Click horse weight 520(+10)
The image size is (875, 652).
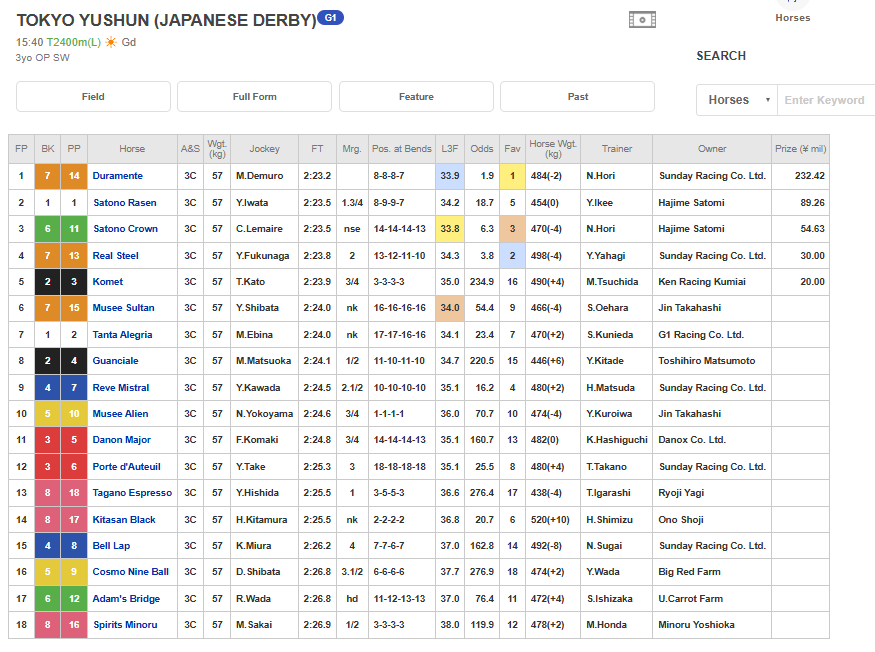(550, 520)
